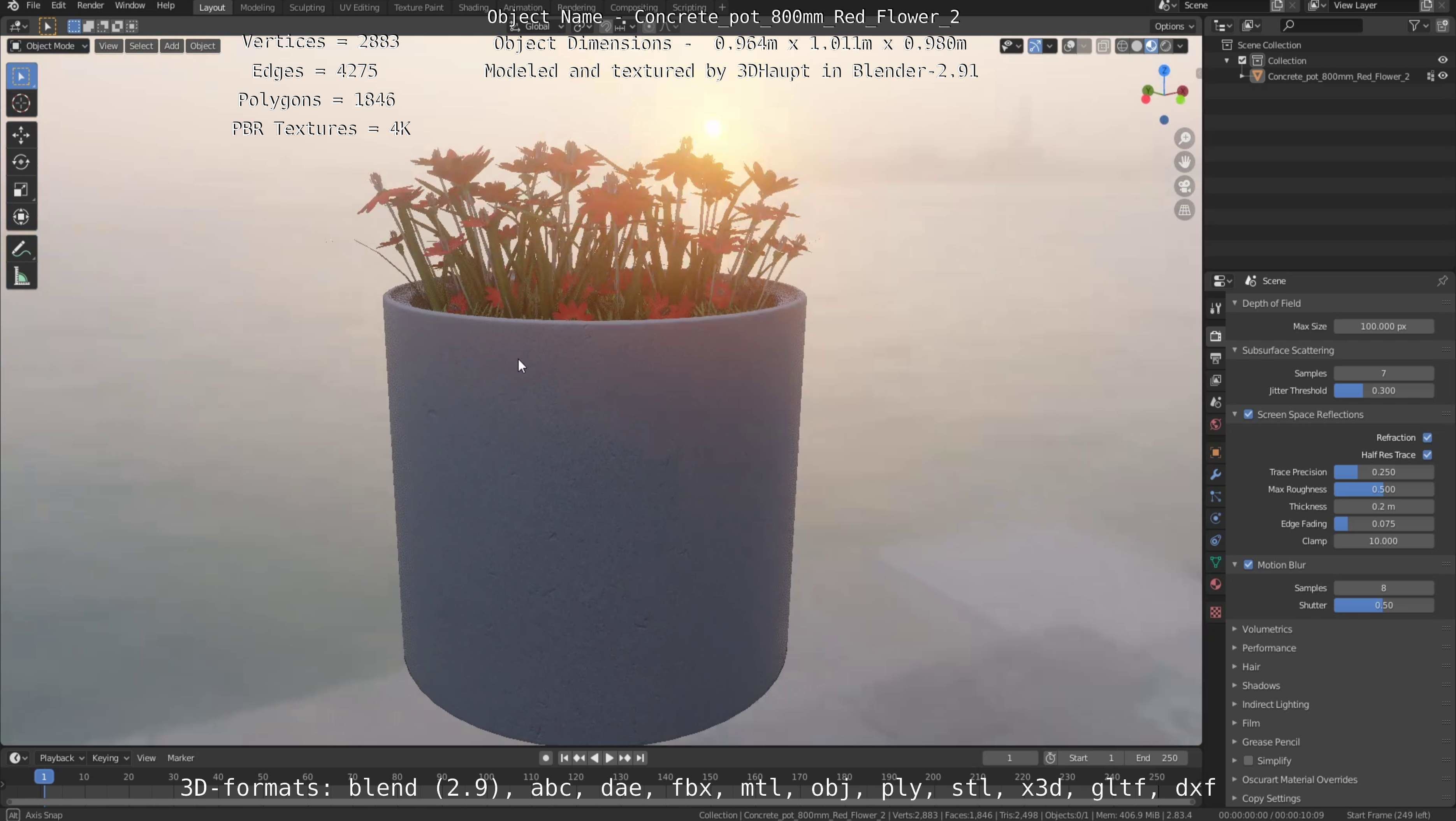Viewport: 1456px width, 821px height.
Task: Uncheck the Refraction option
Action: pos(1427,438)
